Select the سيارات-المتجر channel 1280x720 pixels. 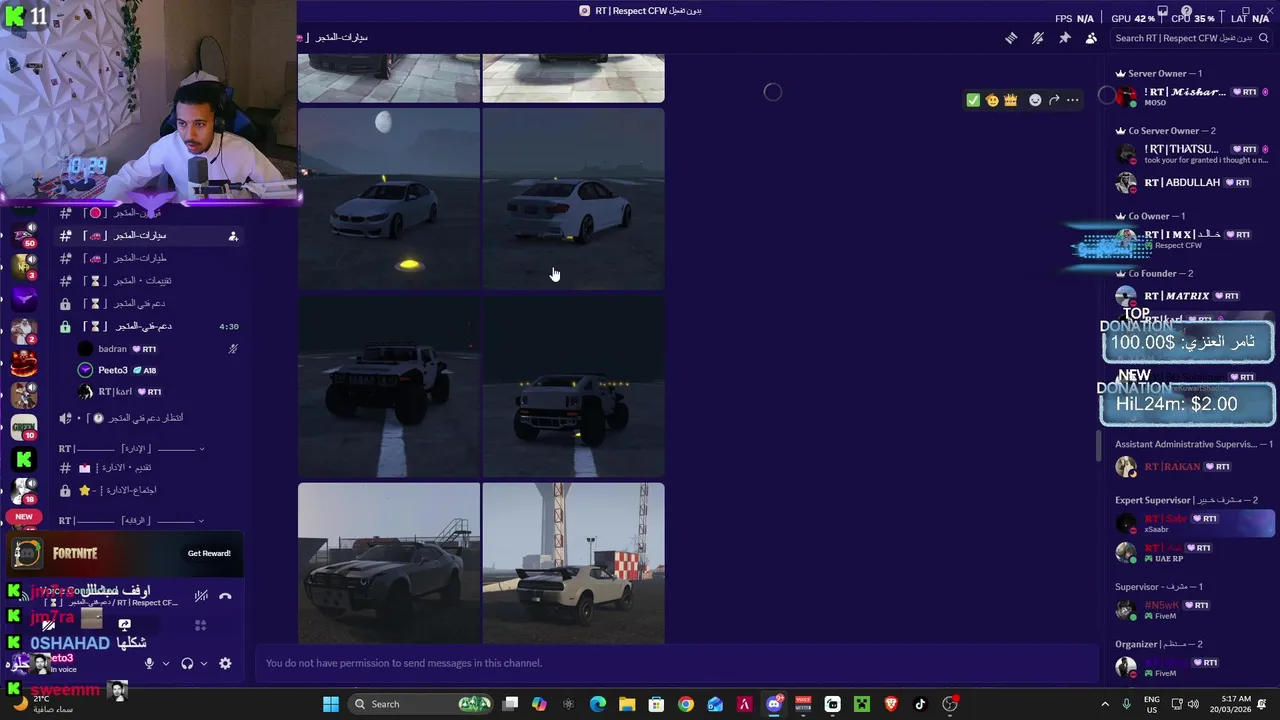coord(150,236)
